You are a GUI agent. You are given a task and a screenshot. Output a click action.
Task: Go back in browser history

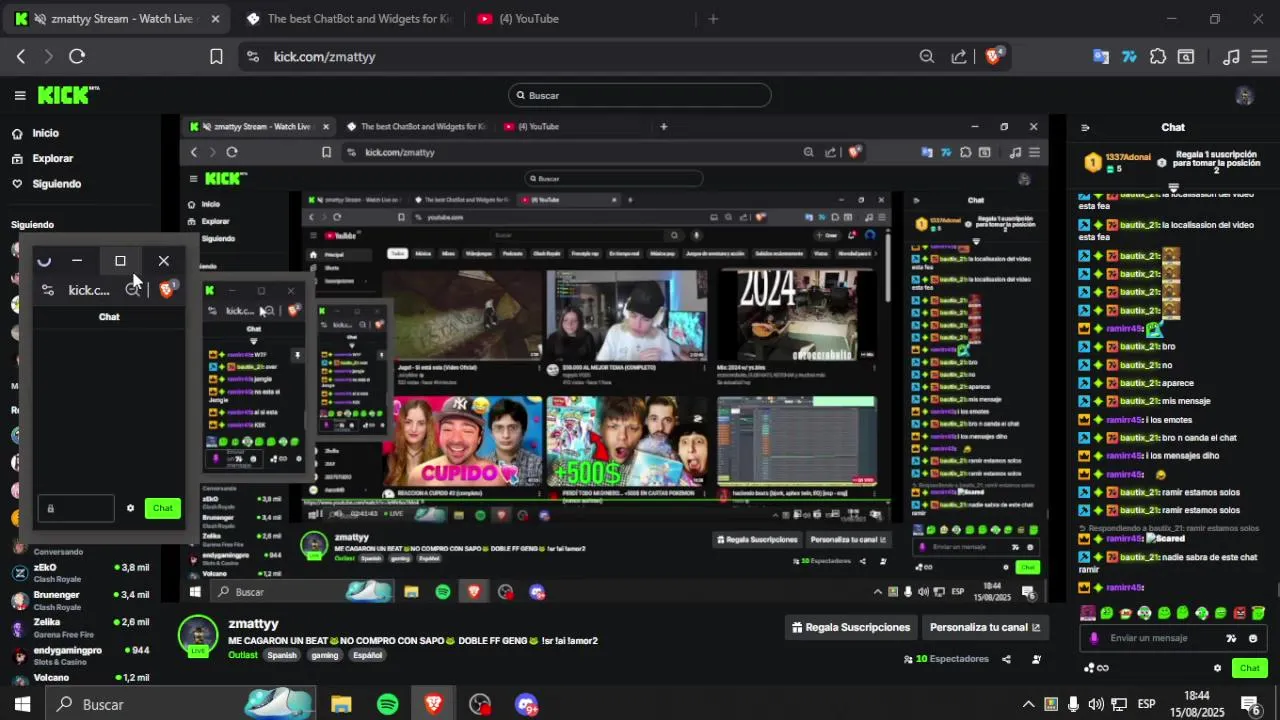(21, 57)
